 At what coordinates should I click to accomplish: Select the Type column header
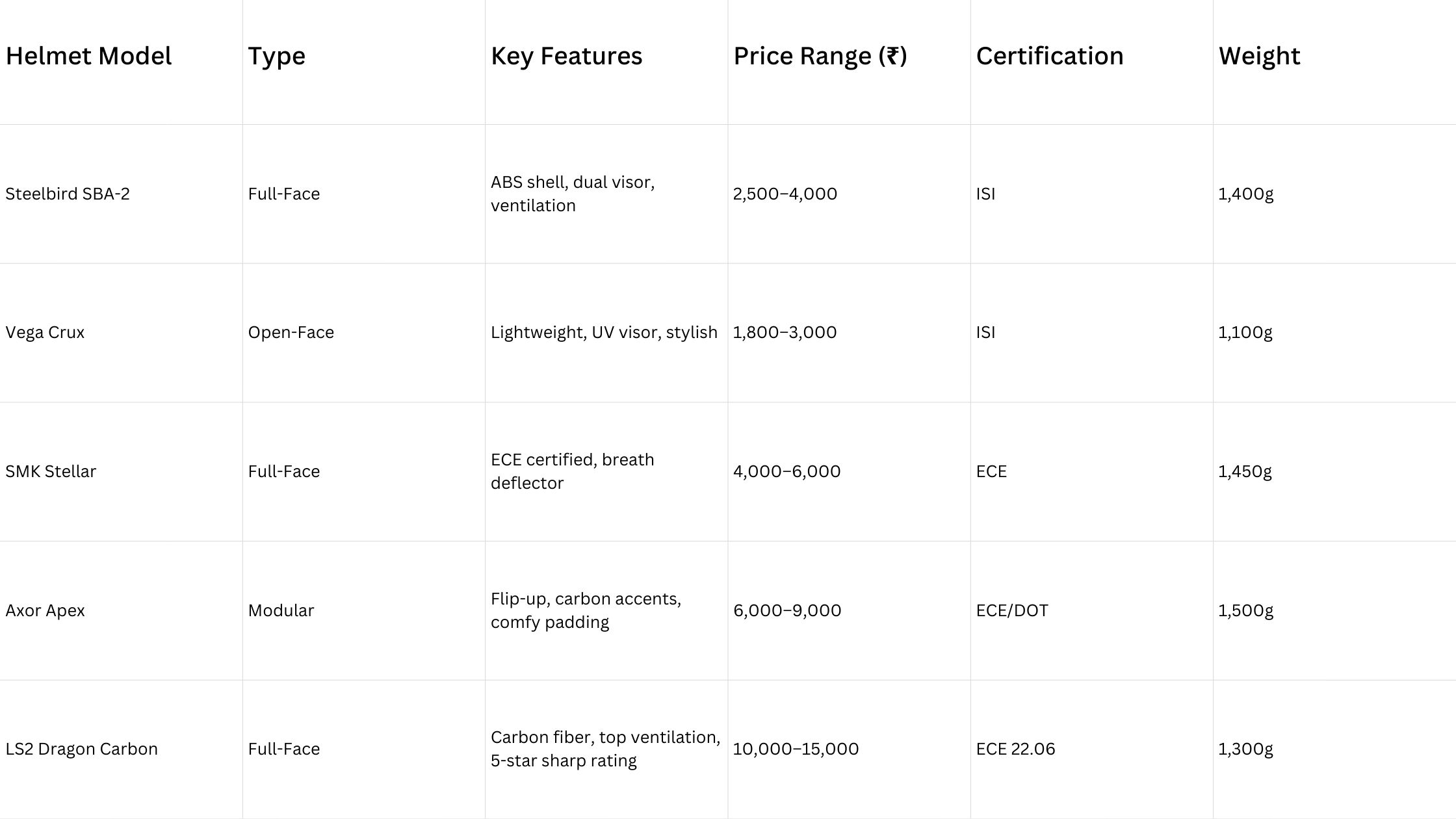[276, 57]
